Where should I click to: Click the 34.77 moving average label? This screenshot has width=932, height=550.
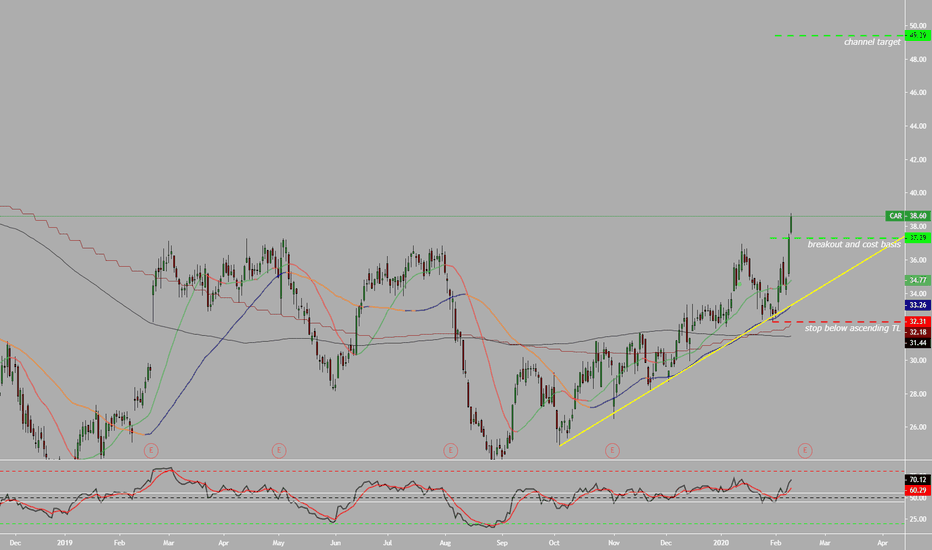point(918,280)
